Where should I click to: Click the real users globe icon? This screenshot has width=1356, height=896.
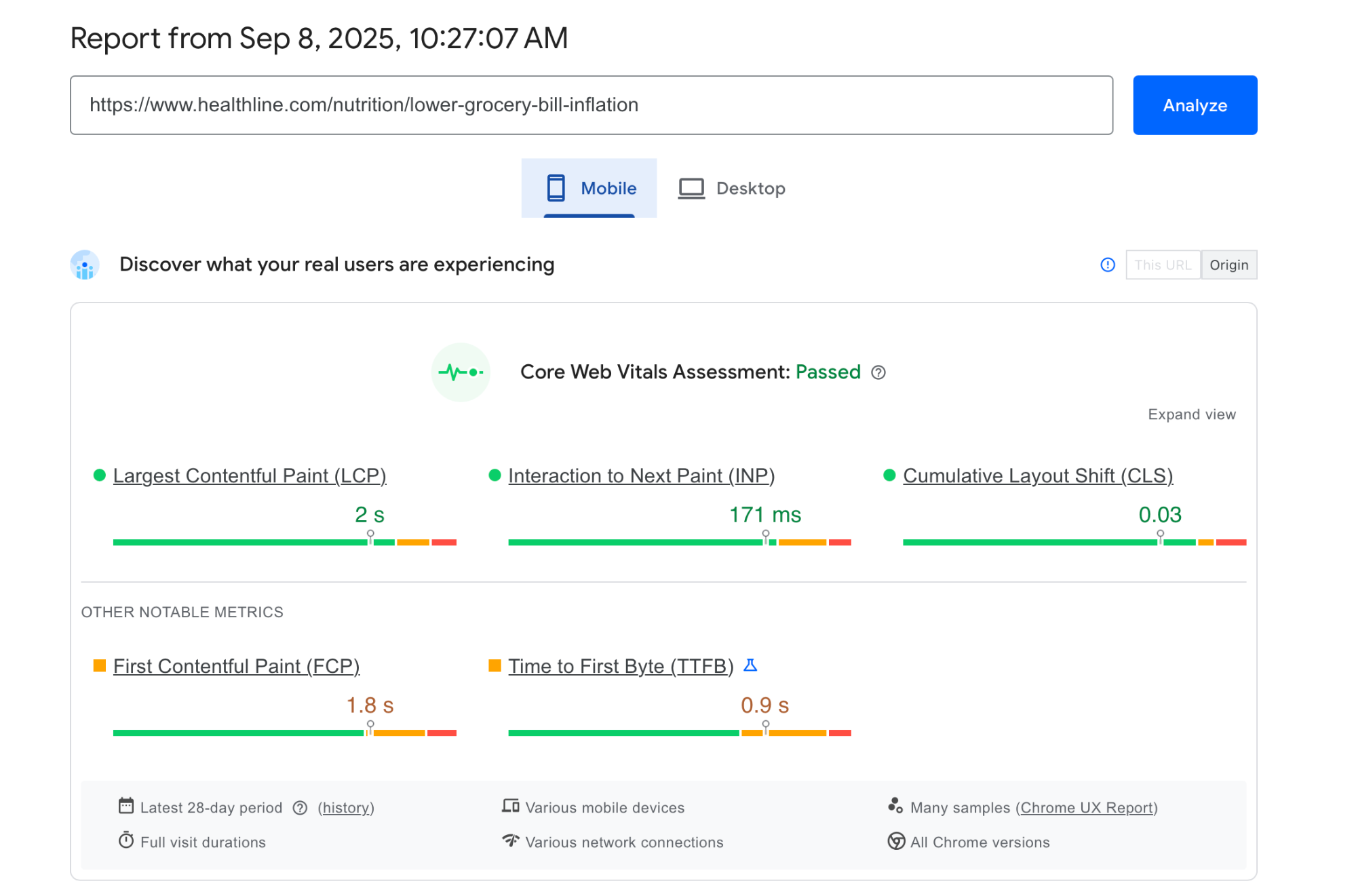[x=85, y=265]
